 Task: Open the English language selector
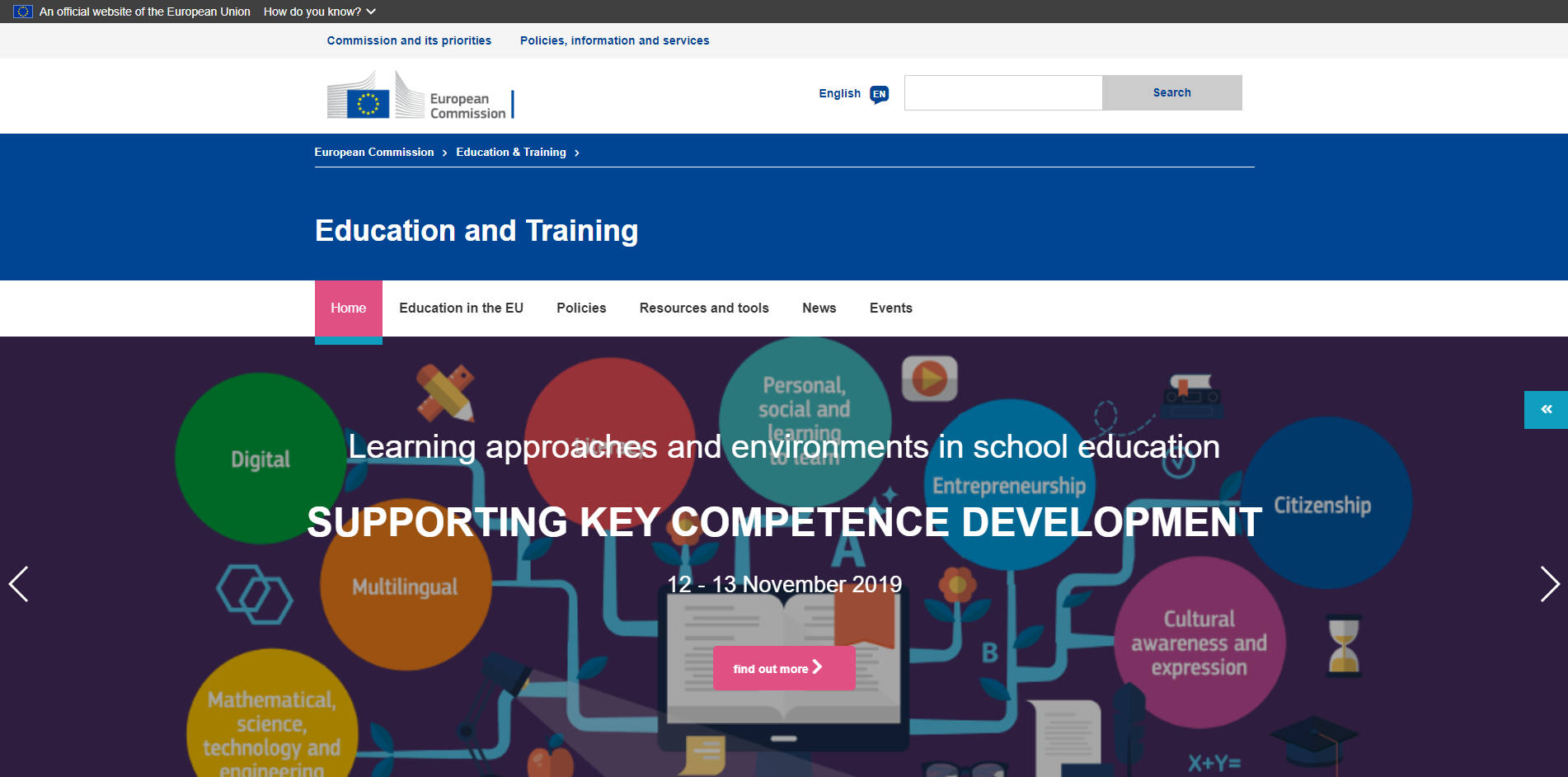839,93
